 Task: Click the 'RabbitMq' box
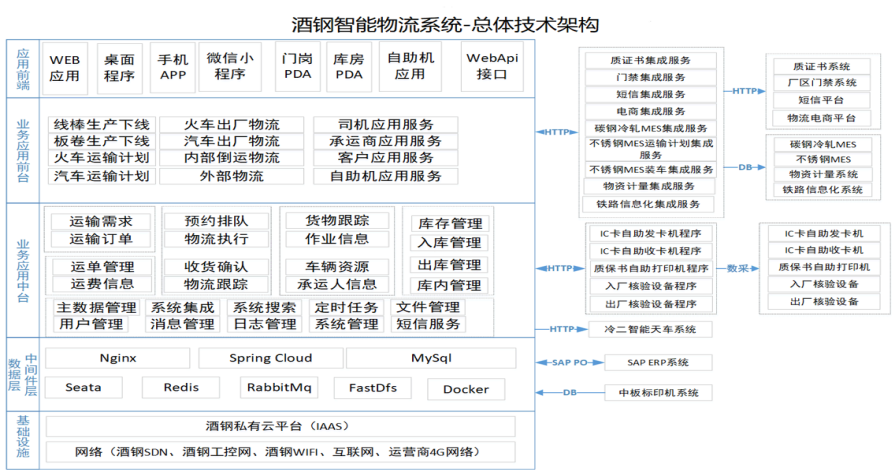279,387
